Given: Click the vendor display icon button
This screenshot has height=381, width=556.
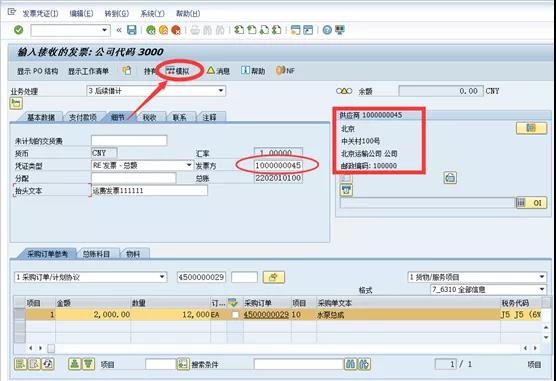Looking at the screenshot, I should pyautogui.click(x=531, y=128).
